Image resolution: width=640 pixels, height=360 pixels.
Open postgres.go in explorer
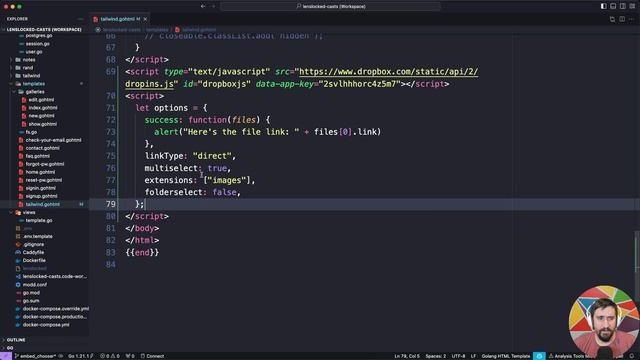pyautogui.click(x=39, y=36)
